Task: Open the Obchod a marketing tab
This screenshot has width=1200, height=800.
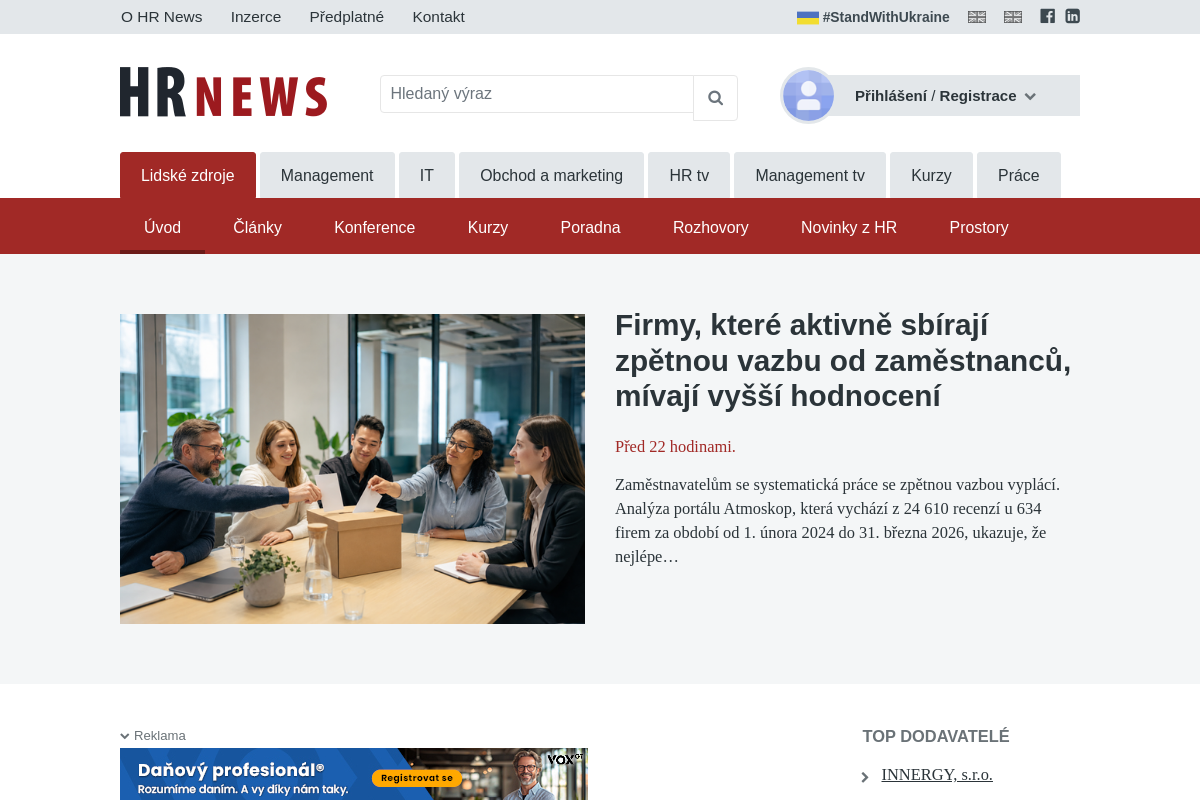Action: coord(551,175)
